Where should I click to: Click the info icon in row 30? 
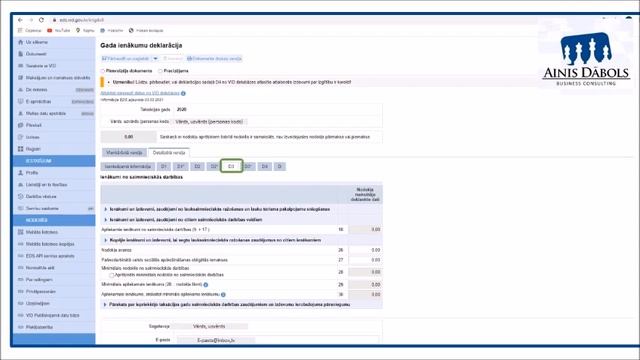tap(223, 294)
